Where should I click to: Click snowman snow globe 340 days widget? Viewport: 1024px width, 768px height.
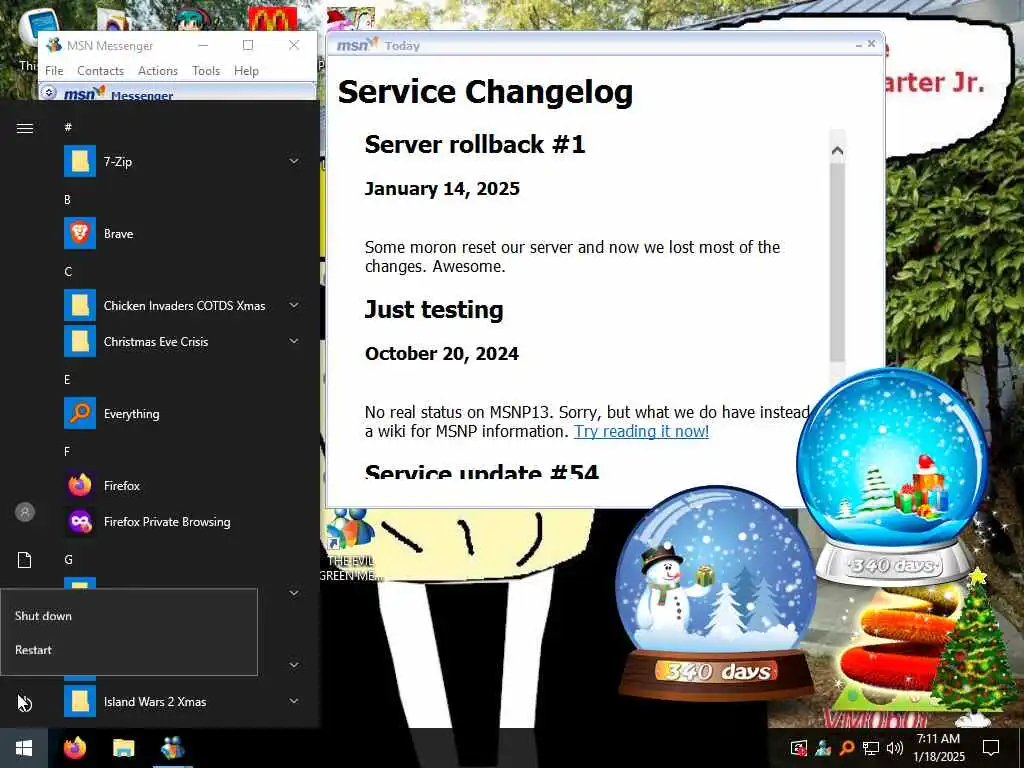(716, 592)
